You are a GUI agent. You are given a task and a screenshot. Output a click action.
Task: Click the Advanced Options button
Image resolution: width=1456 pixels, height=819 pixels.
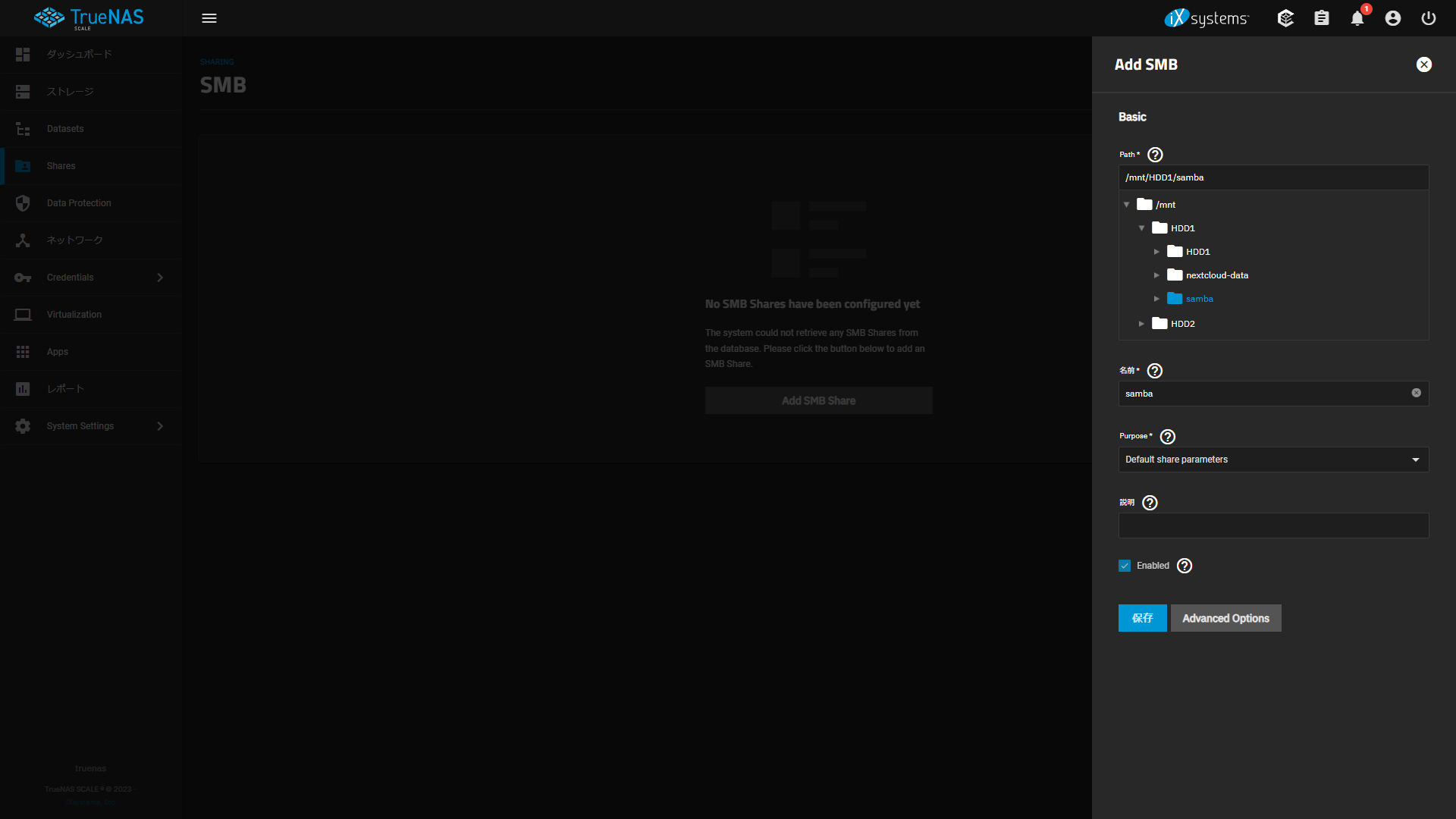1225,618
